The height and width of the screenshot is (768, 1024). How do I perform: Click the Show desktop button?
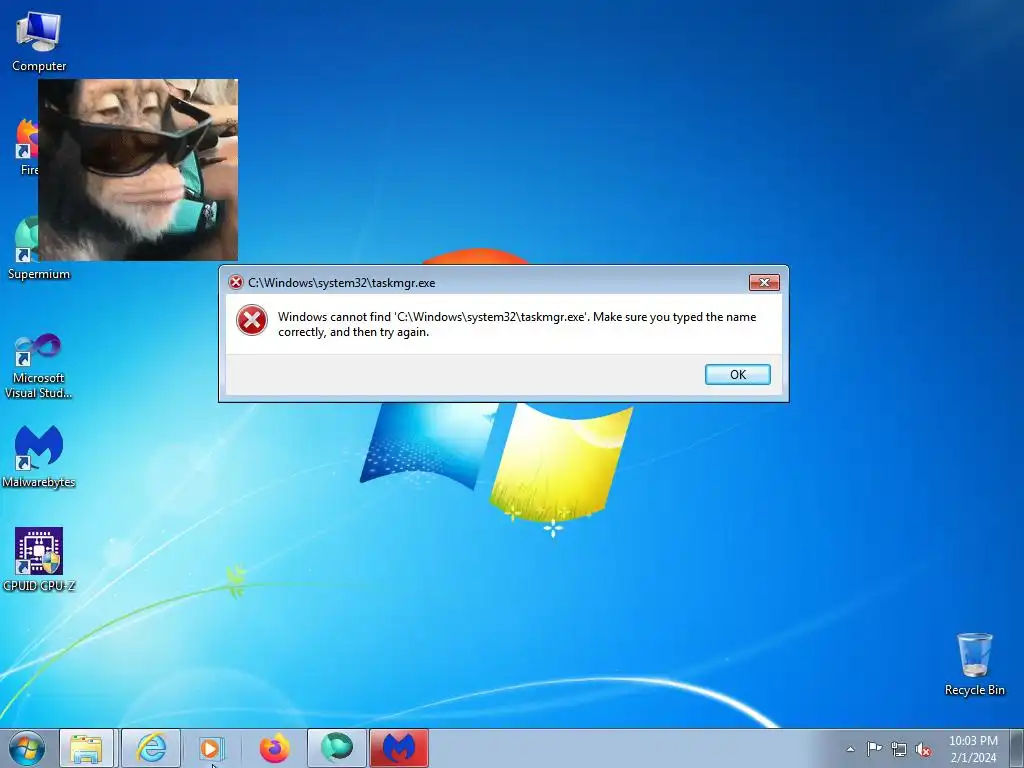pyautogui.click(x=1017, y=748)
